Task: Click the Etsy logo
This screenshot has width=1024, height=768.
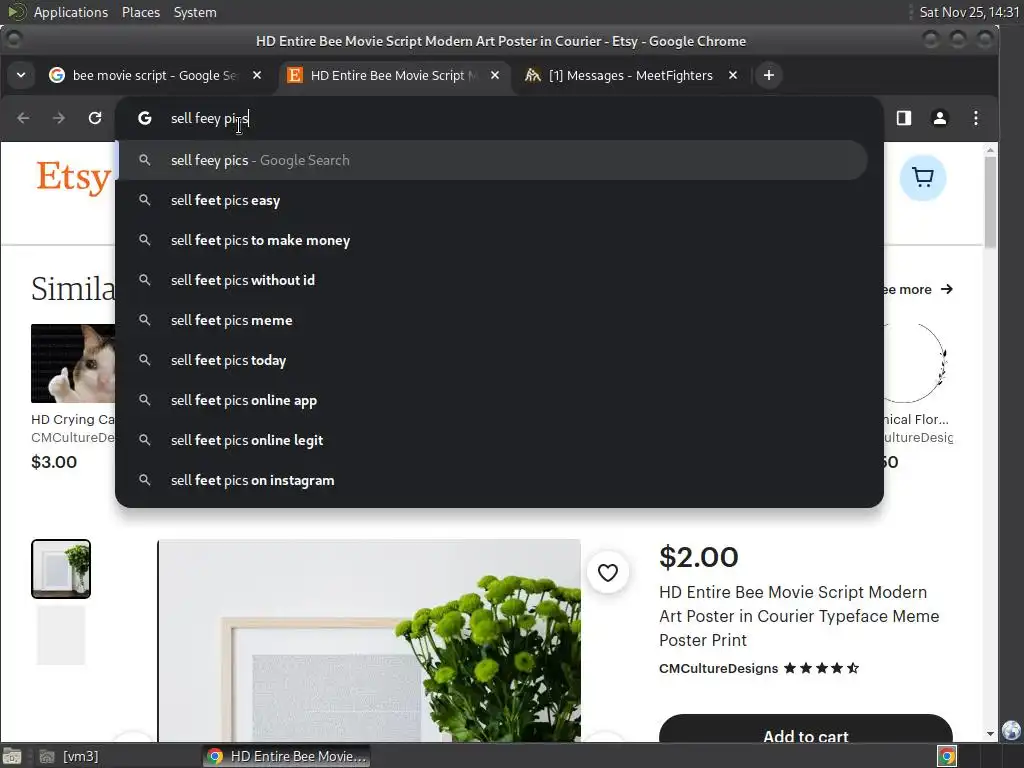Action: pos(73,178)
